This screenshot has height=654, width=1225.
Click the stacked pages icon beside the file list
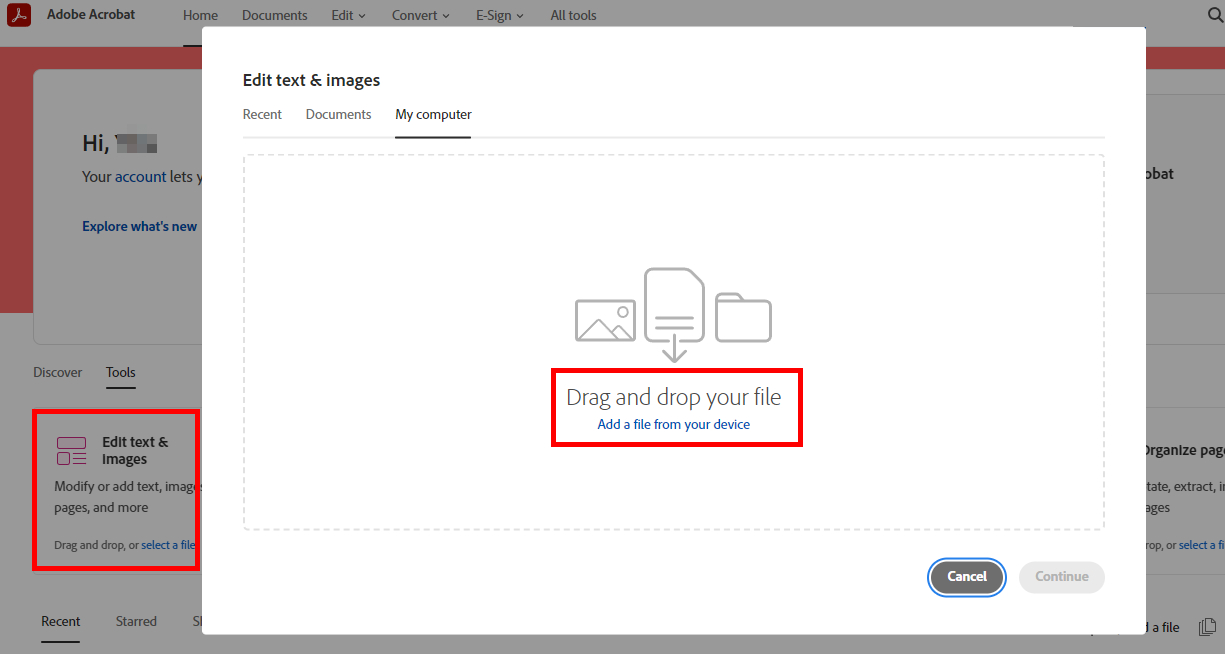click(x=1207, y=627)
